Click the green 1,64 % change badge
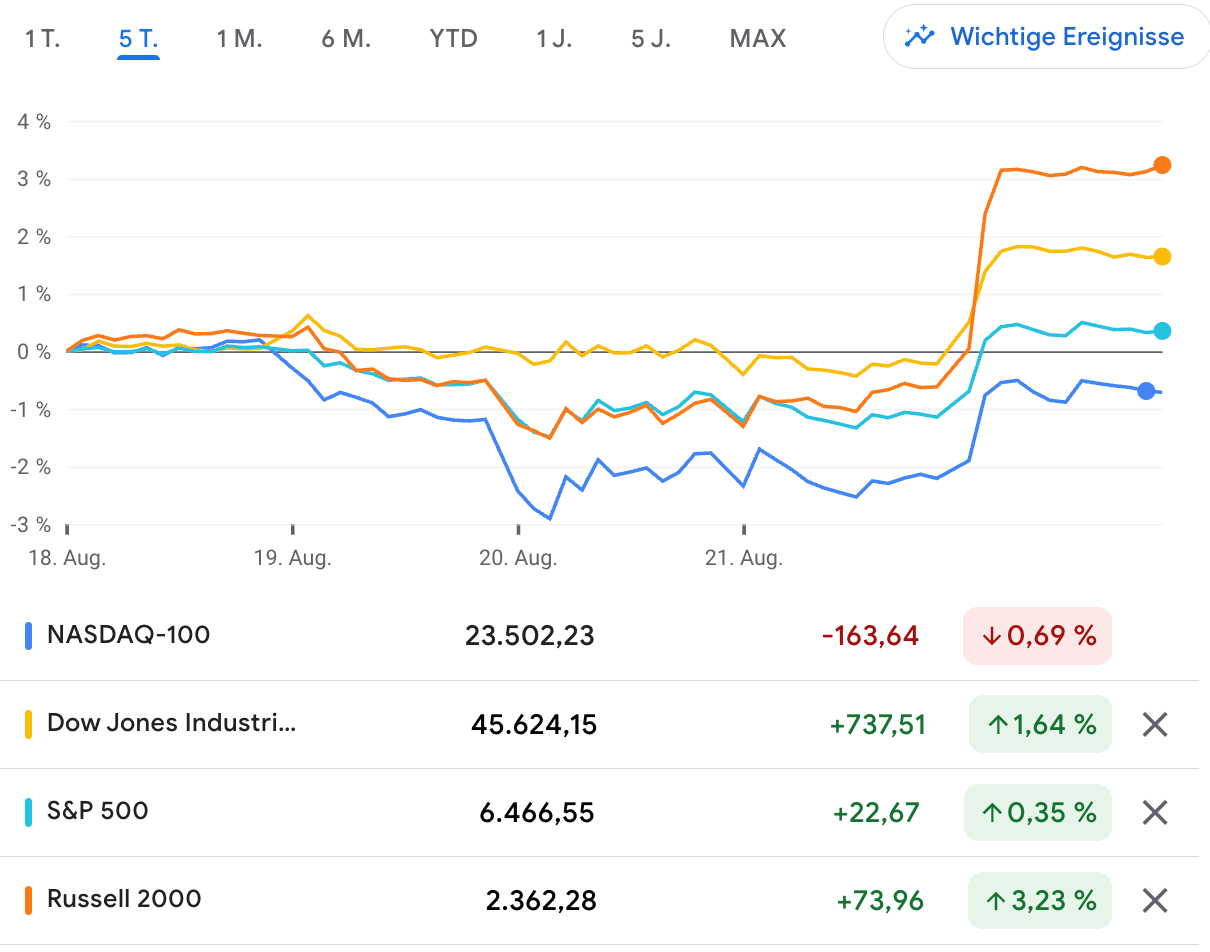 coord(1040,724)
